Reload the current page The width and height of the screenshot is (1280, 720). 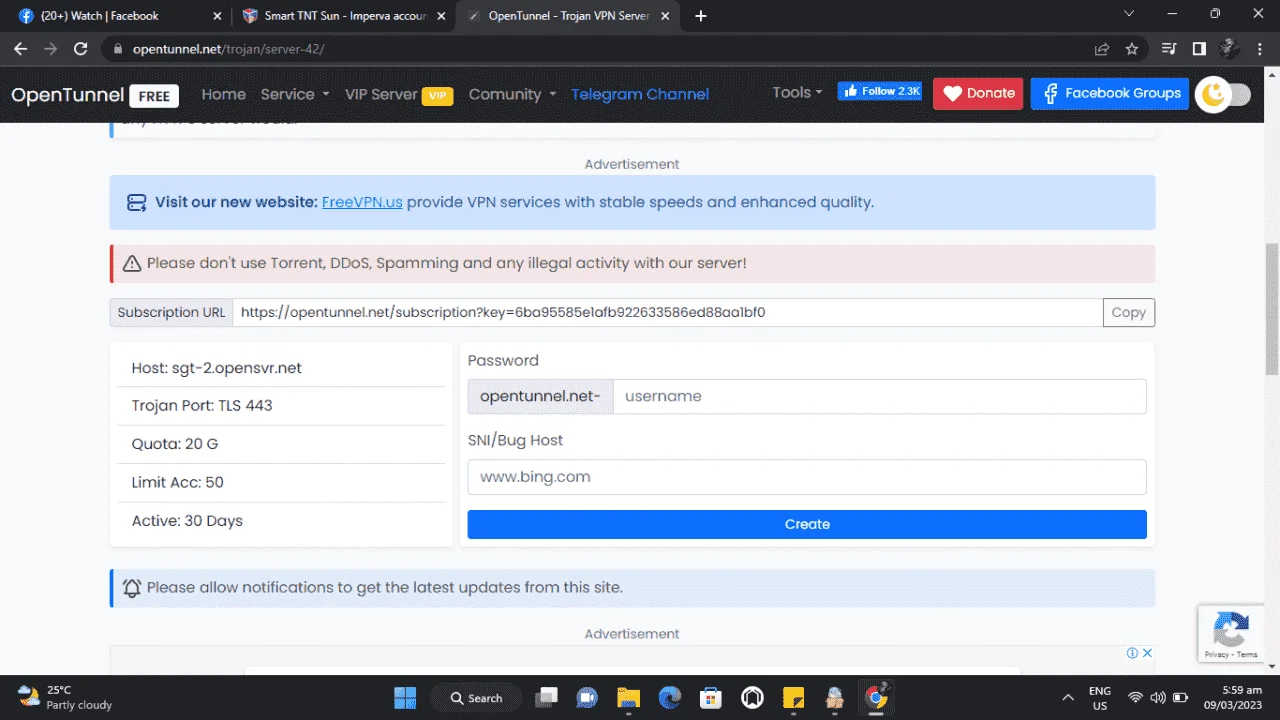coord(81,48)
